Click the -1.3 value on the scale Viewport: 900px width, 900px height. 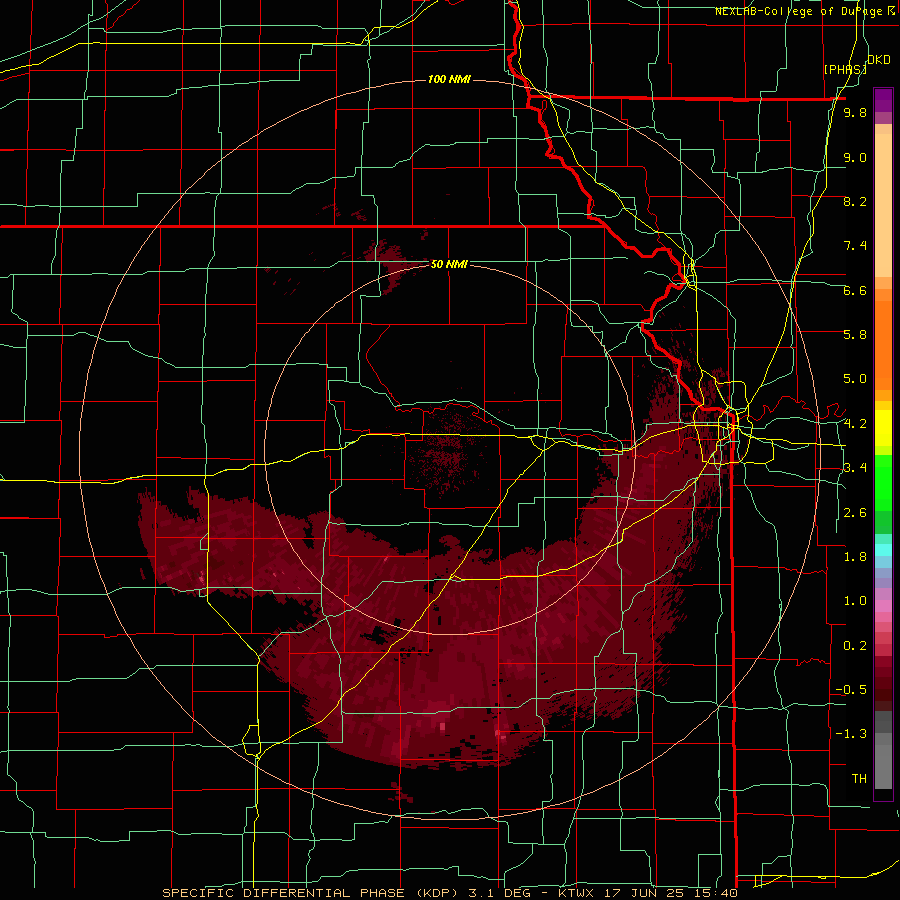click(x=851, y=734)
